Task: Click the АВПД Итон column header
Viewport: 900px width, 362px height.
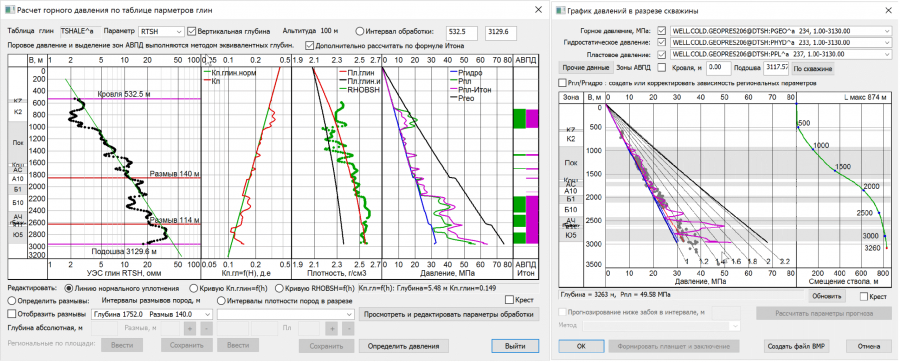Action: click(x=526, y=268)
